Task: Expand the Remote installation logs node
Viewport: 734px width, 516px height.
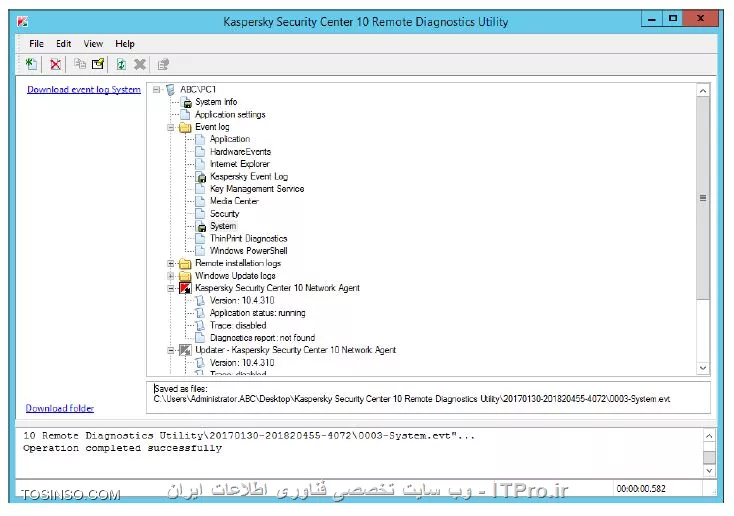Action: tap(171, 264)
